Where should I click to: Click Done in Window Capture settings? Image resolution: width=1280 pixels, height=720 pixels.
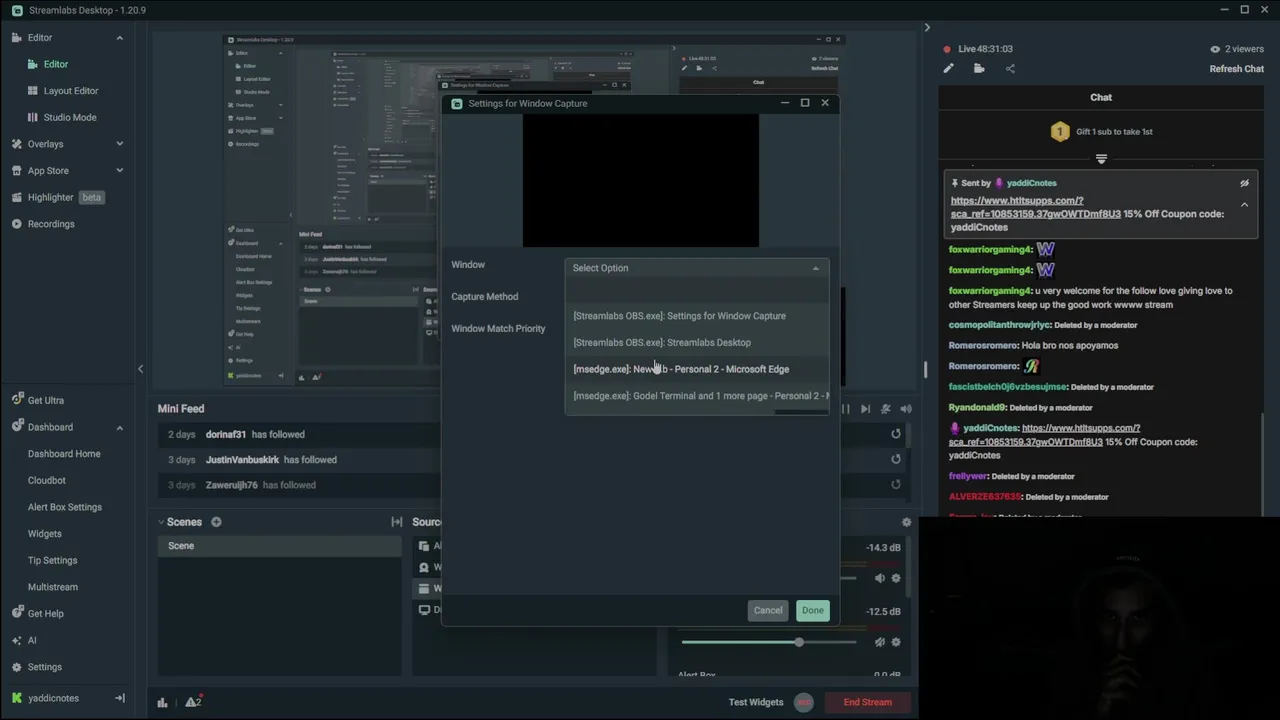(812, 610)
